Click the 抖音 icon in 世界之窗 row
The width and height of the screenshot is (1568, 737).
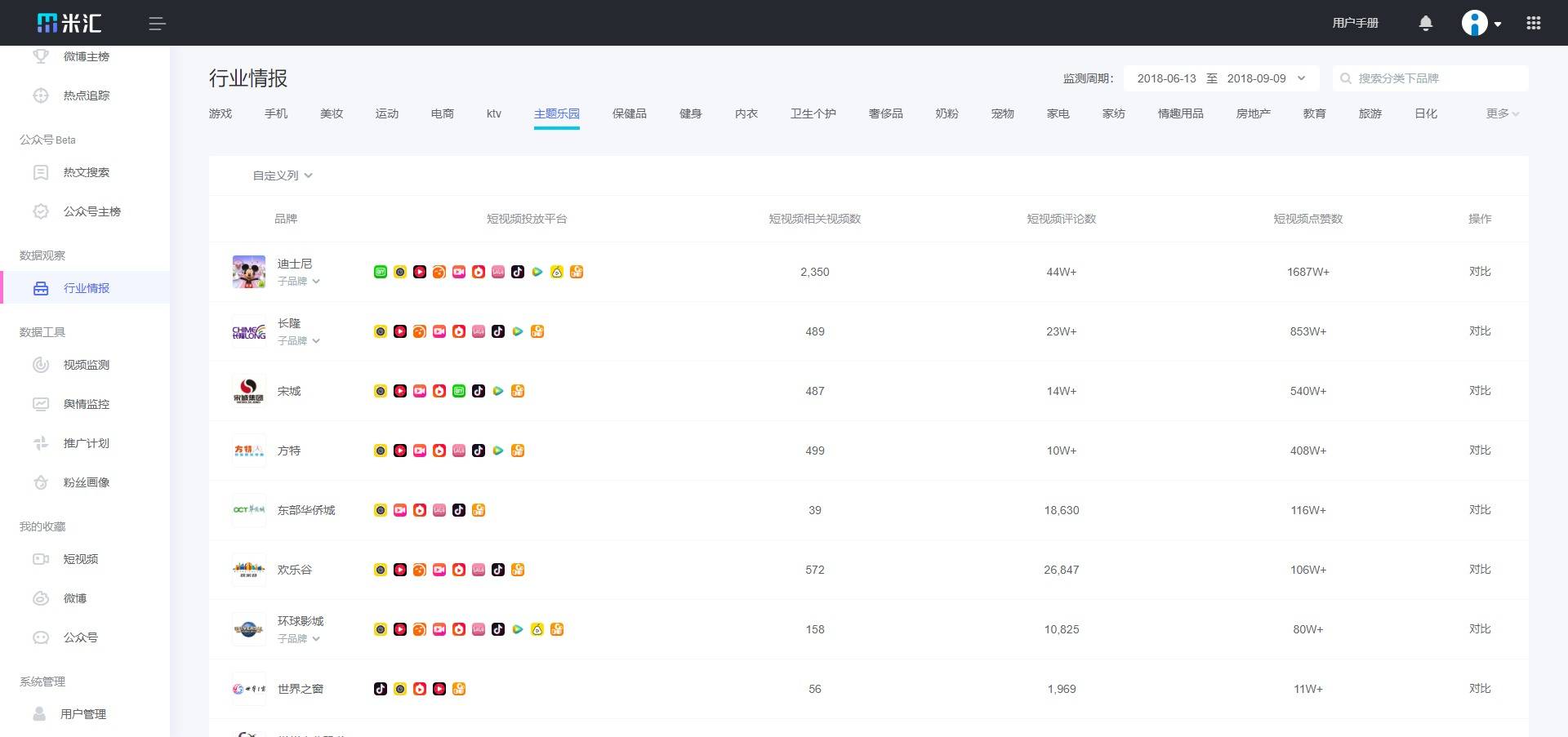click(x=381, y=689)
